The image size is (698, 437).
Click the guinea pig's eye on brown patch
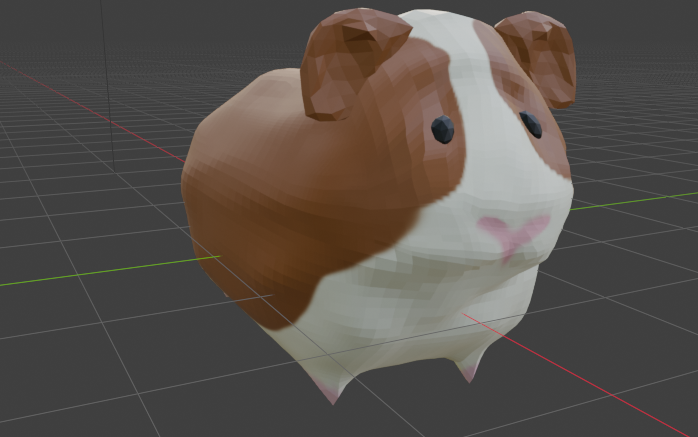coord(443,129)
